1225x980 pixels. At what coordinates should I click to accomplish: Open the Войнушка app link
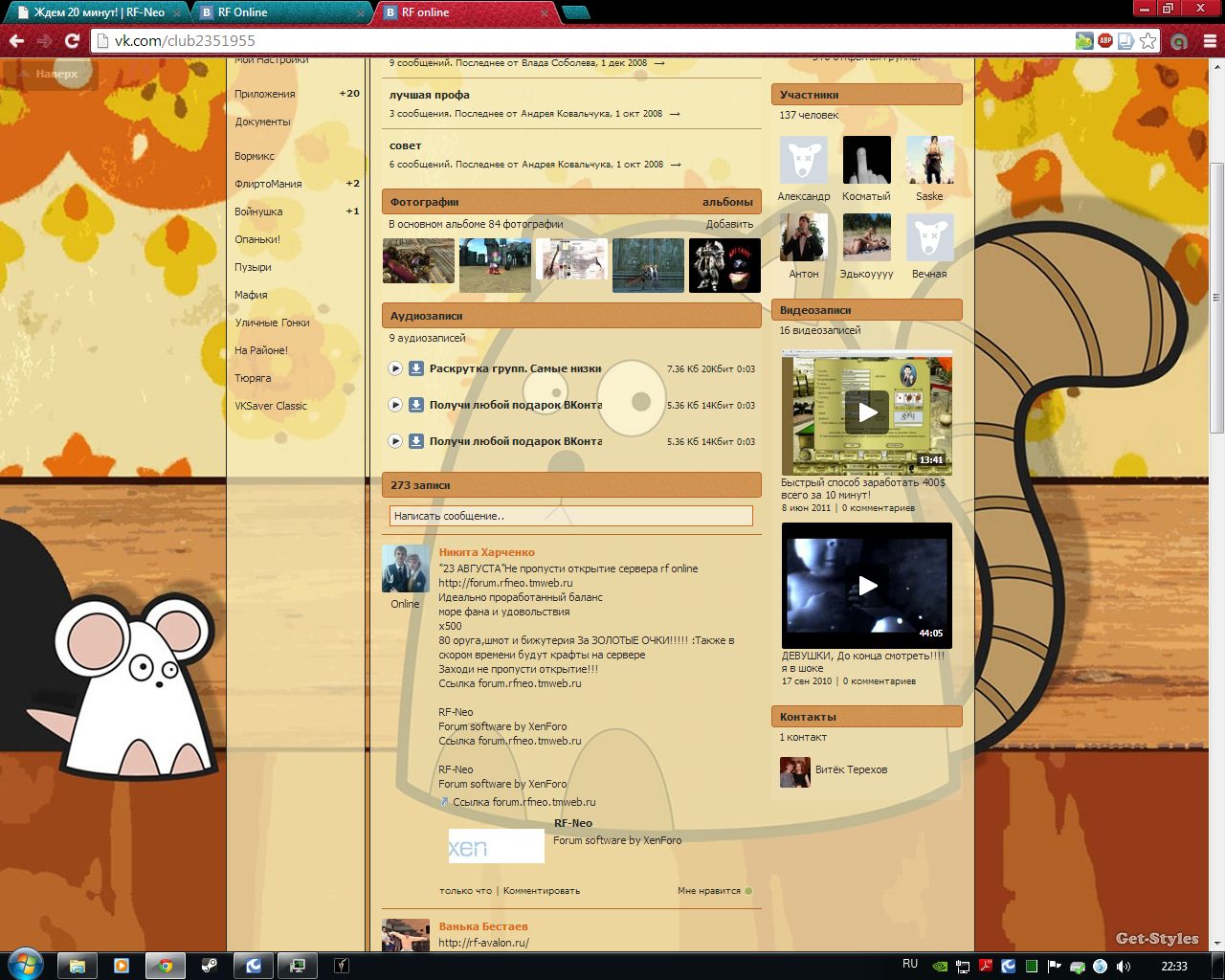(258, 212)
